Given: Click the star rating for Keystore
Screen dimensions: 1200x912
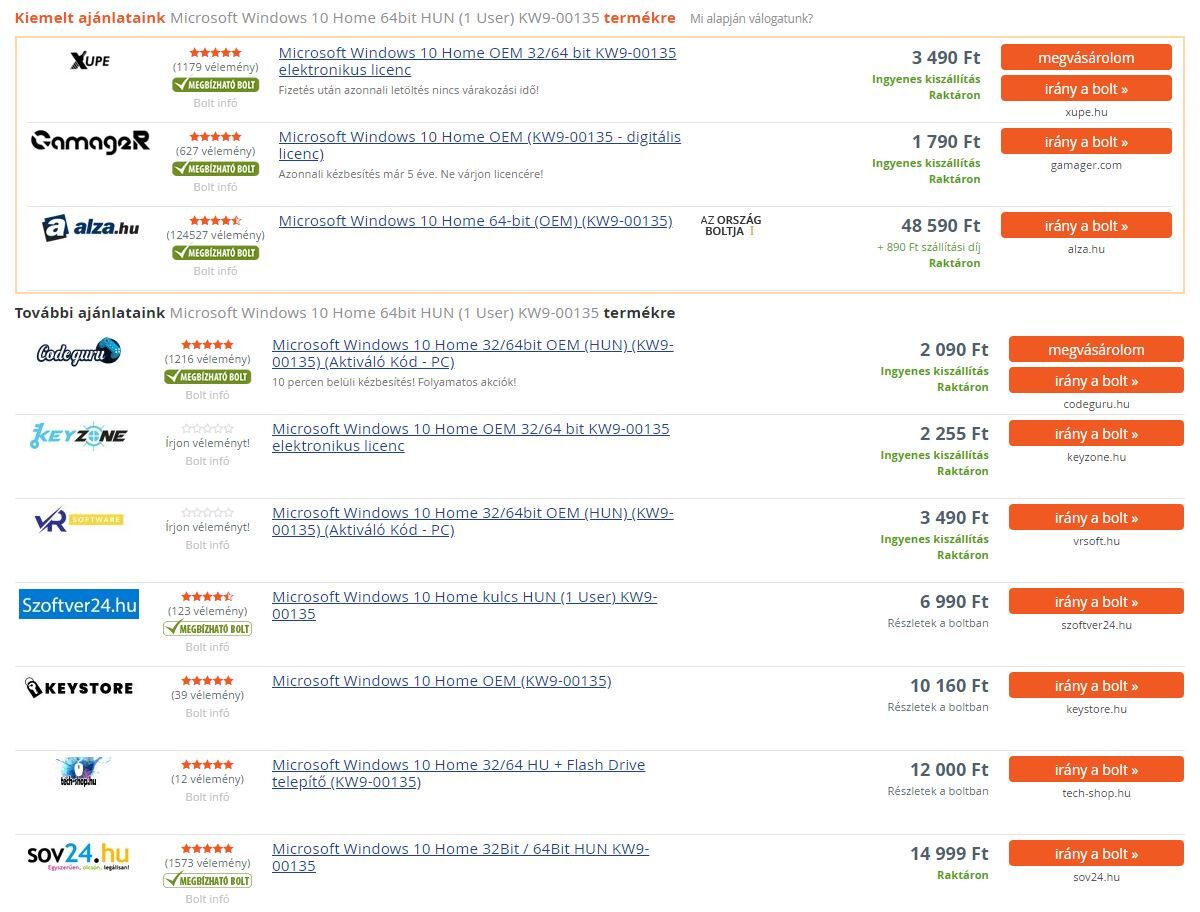Looking at the screenshot, I should pyautogui.click(x=207, y=681).
